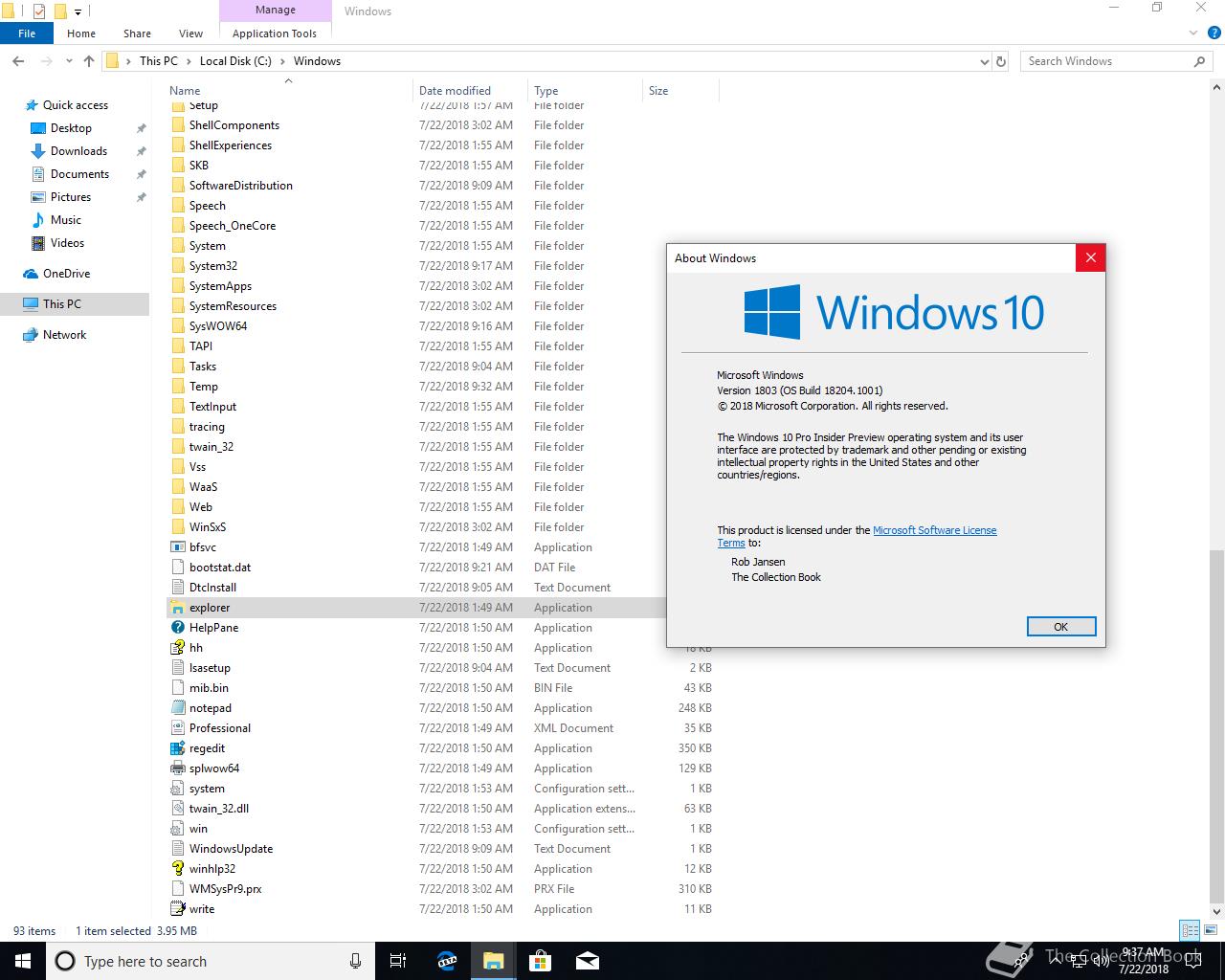The height and width of the screenshot is (980, 1225).
Task: Launch Microsoft Edge from the taskbar
Action: point(446,961)
